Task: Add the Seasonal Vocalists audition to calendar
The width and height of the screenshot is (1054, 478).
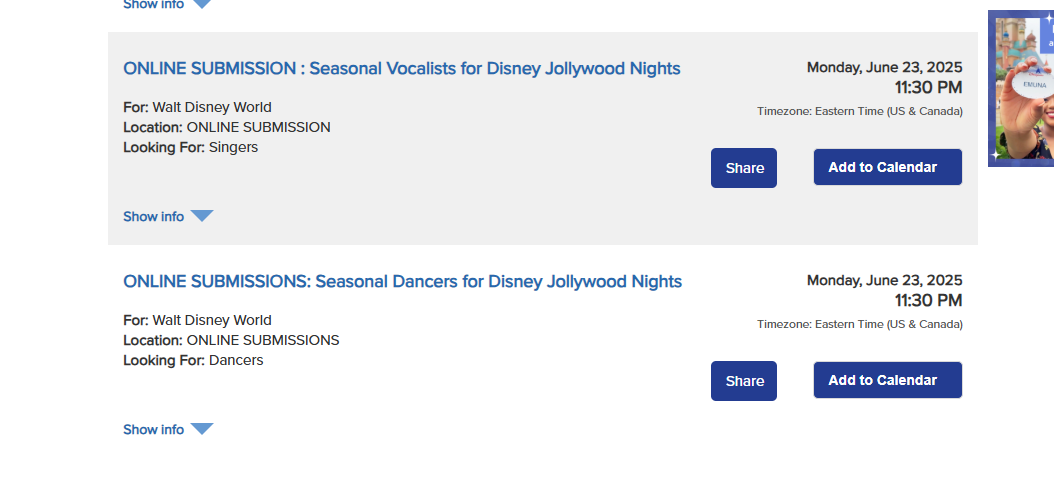Action: click(887, 167)
